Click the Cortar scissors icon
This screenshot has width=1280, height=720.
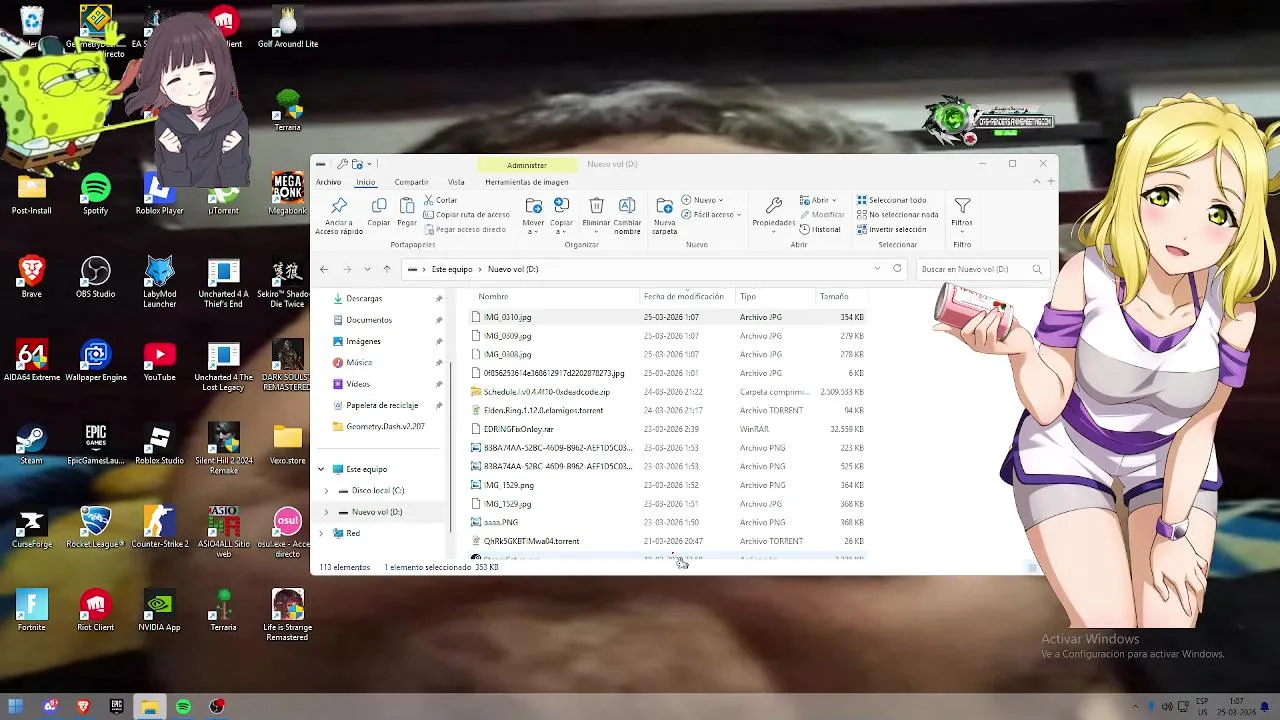coord(429,200)
